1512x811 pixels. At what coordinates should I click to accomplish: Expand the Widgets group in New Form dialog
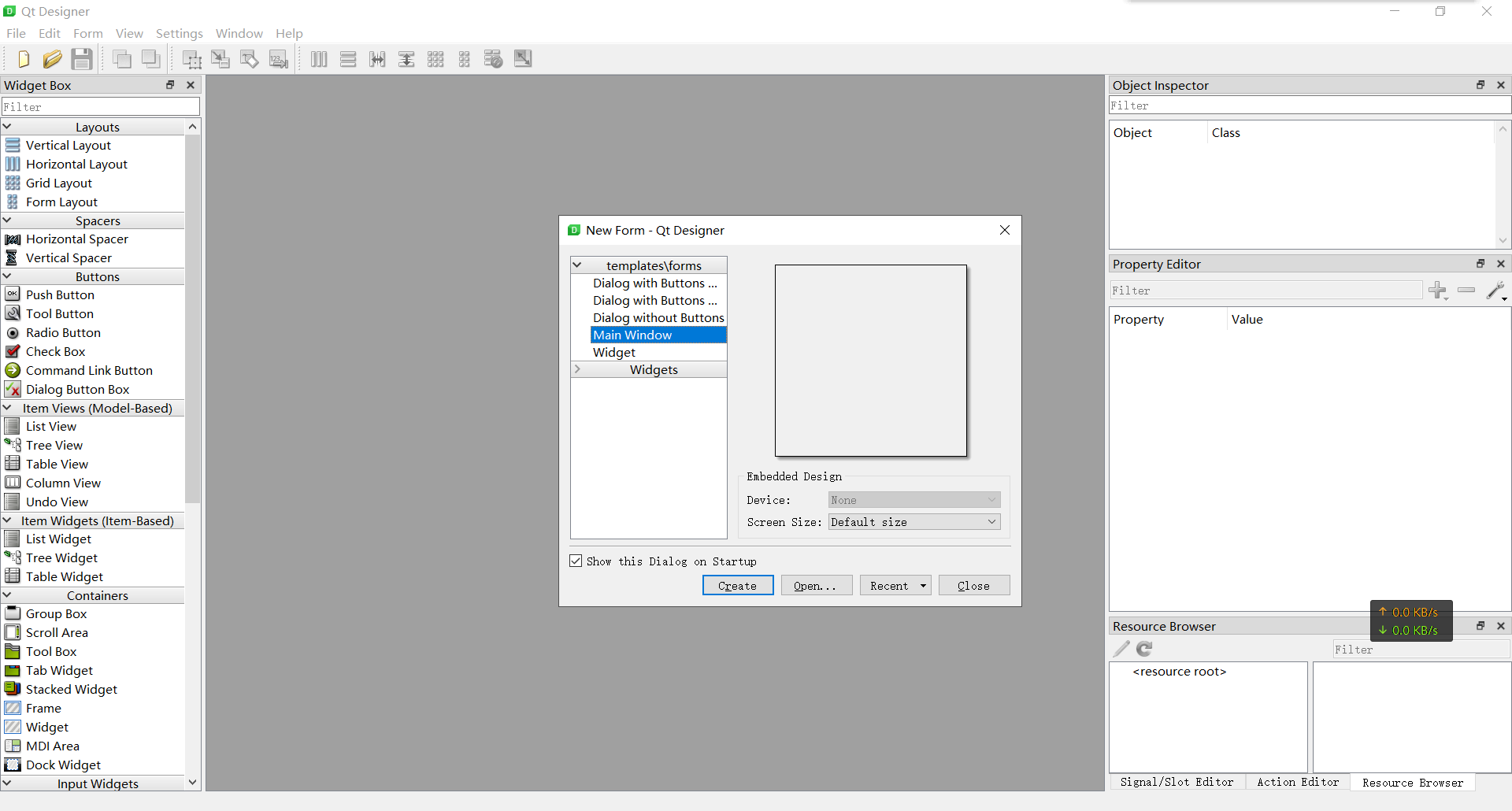point(577,369)
